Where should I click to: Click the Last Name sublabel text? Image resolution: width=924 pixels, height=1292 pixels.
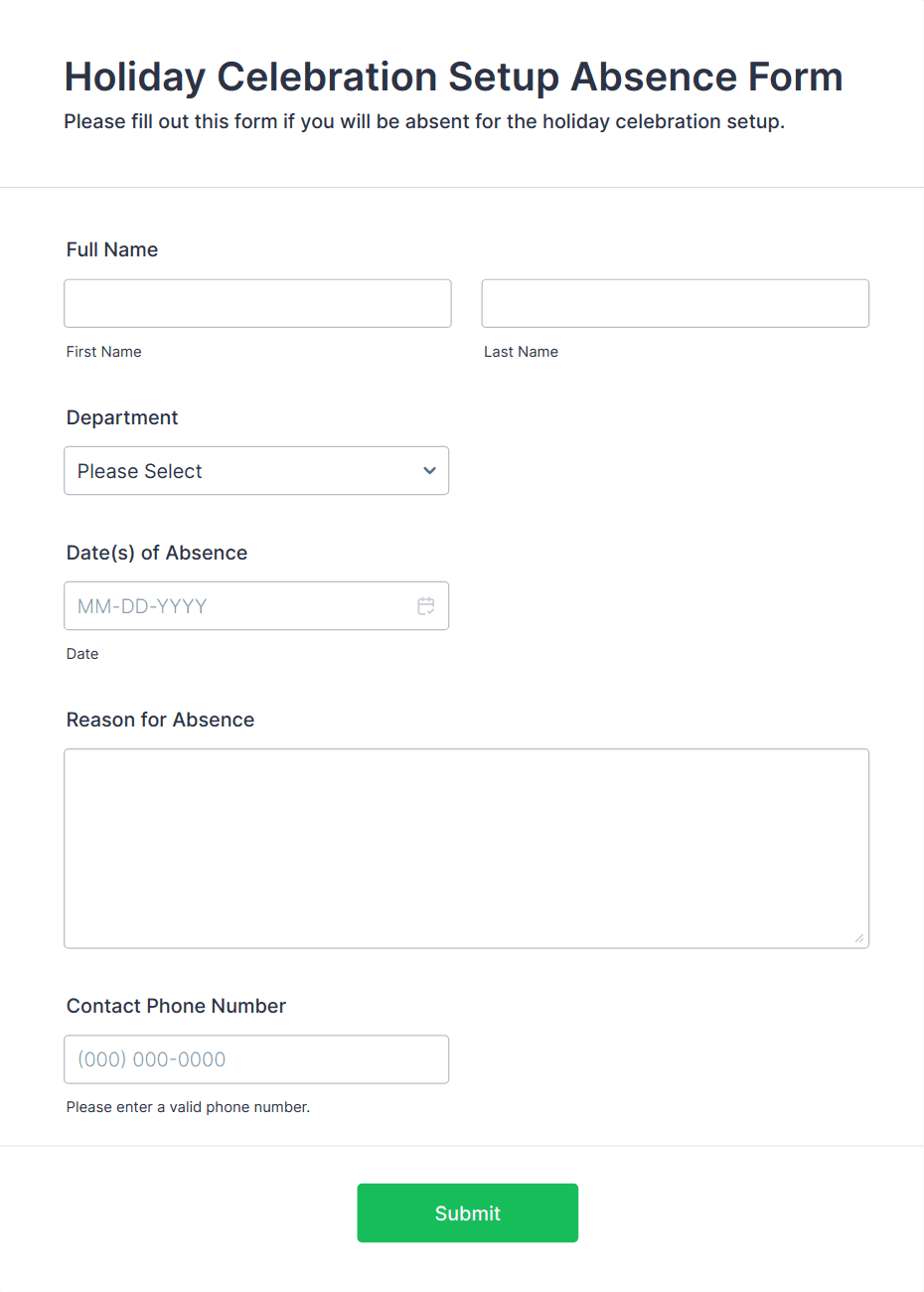coord(521,352)
